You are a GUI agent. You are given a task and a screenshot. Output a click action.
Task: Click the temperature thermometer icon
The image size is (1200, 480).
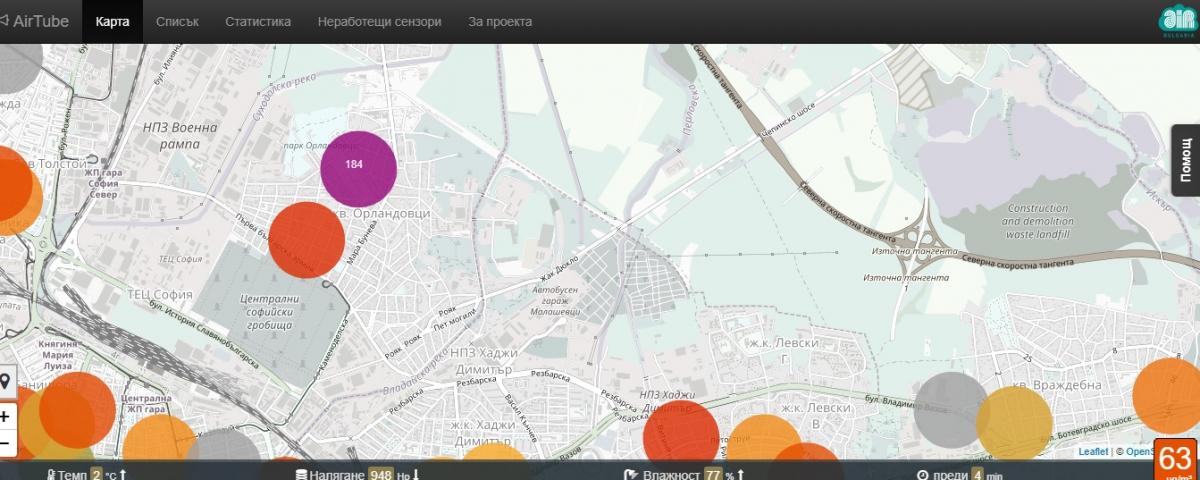50,473
